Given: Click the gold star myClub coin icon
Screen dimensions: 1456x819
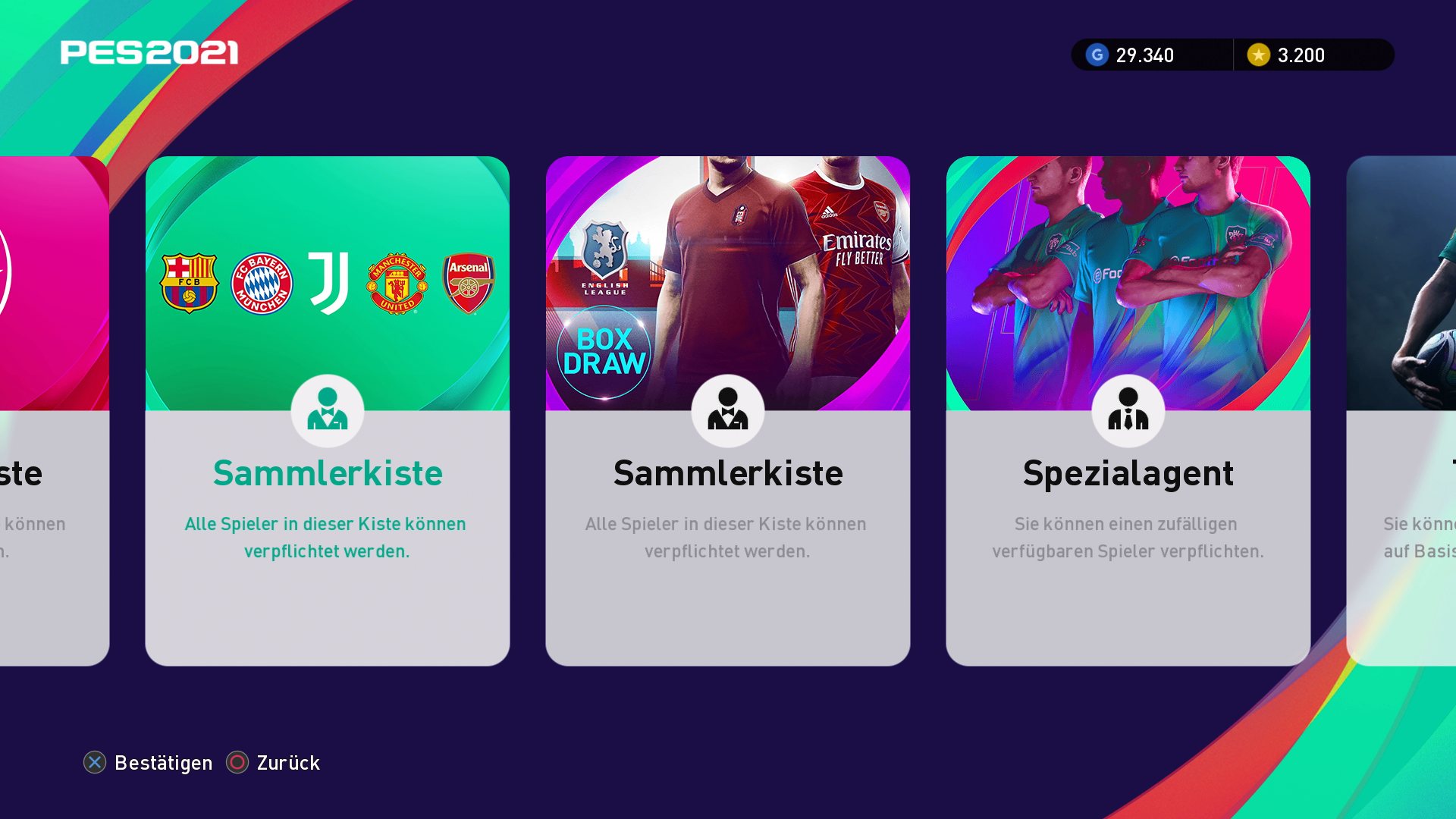Looking at the screenshot, I should (1259, 55).
